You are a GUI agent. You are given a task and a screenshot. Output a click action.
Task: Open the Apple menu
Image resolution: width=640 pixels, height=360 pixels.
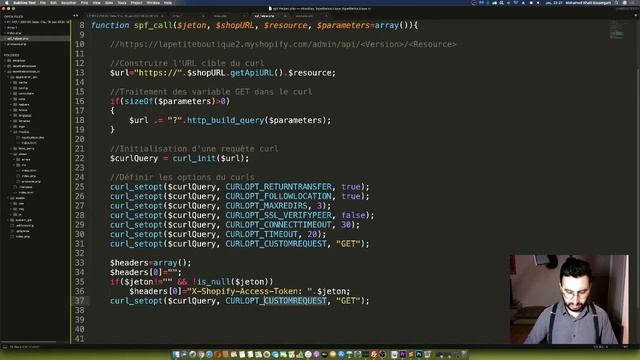tap(7, 2)
